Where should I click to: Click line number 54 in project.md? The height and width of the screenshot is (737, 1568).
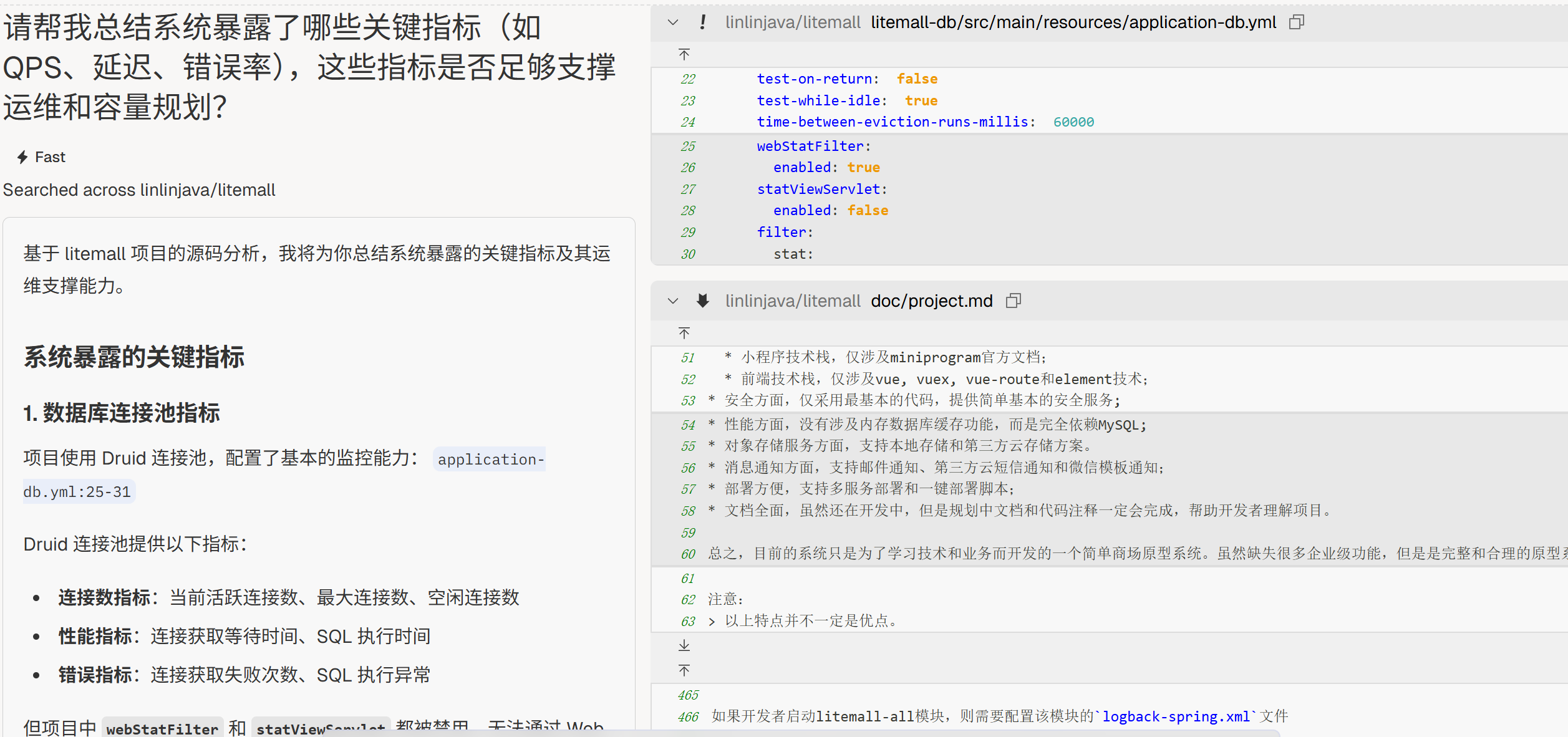(x=687, y=425)
